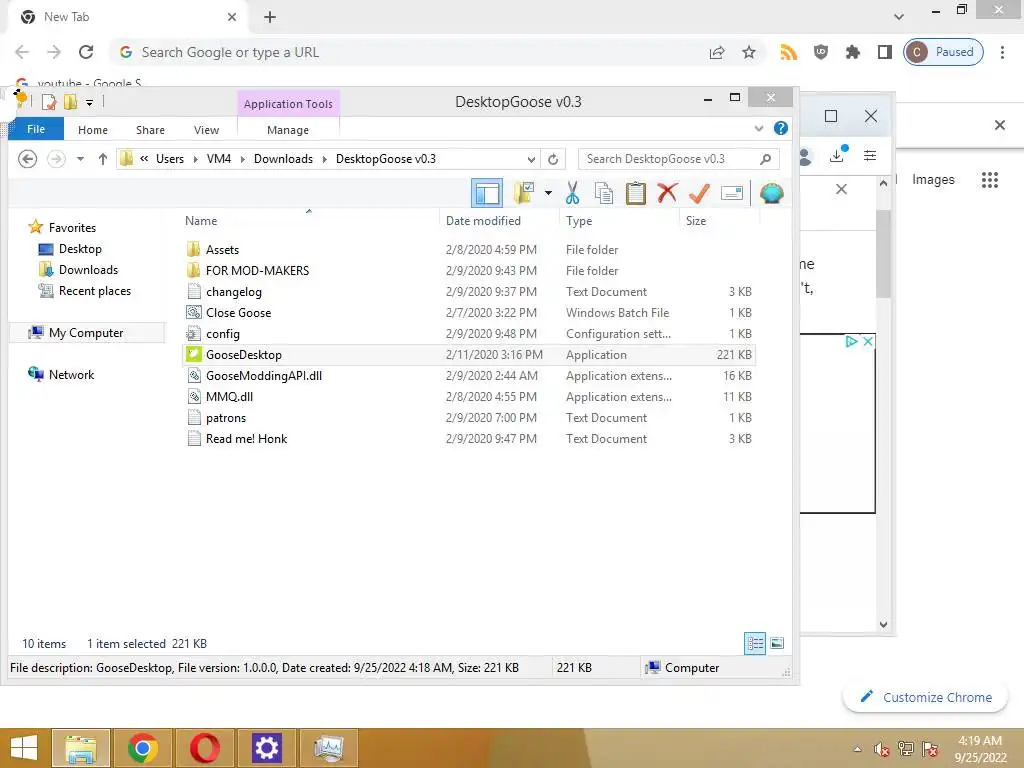Click Downloads in the address breadcrumb
This screenshot has height=768, width=1024.
(283, 159)
